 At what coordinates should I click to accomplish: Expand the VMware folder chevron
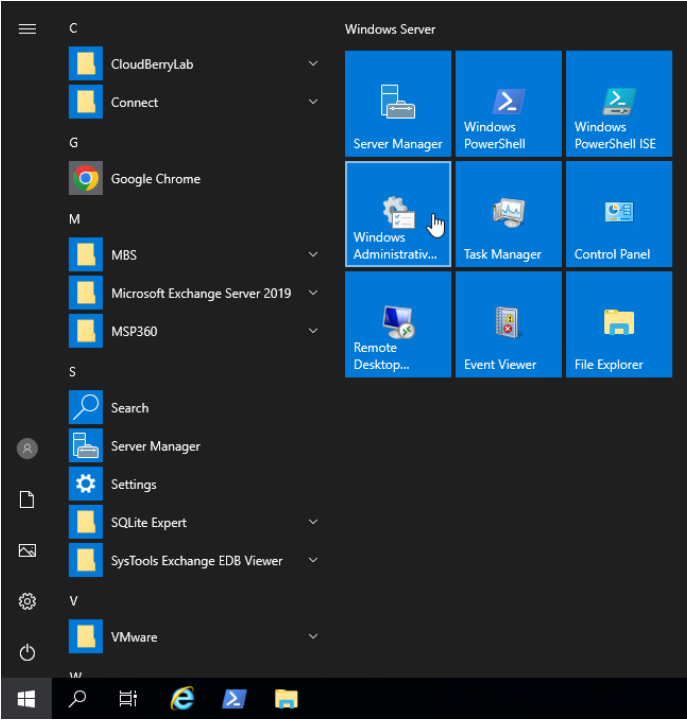(313, 636)
